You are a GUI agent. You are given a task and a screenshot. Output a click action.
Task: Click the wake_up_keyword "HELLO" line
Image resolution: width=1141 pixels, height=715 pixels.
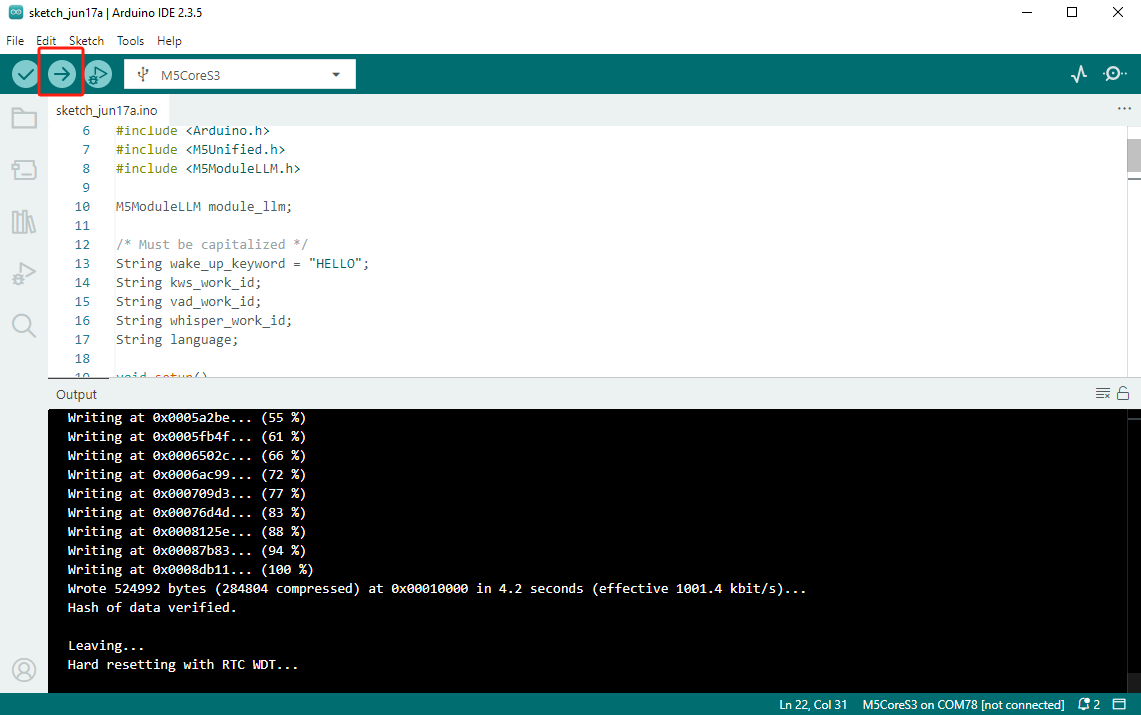point(242,263)
